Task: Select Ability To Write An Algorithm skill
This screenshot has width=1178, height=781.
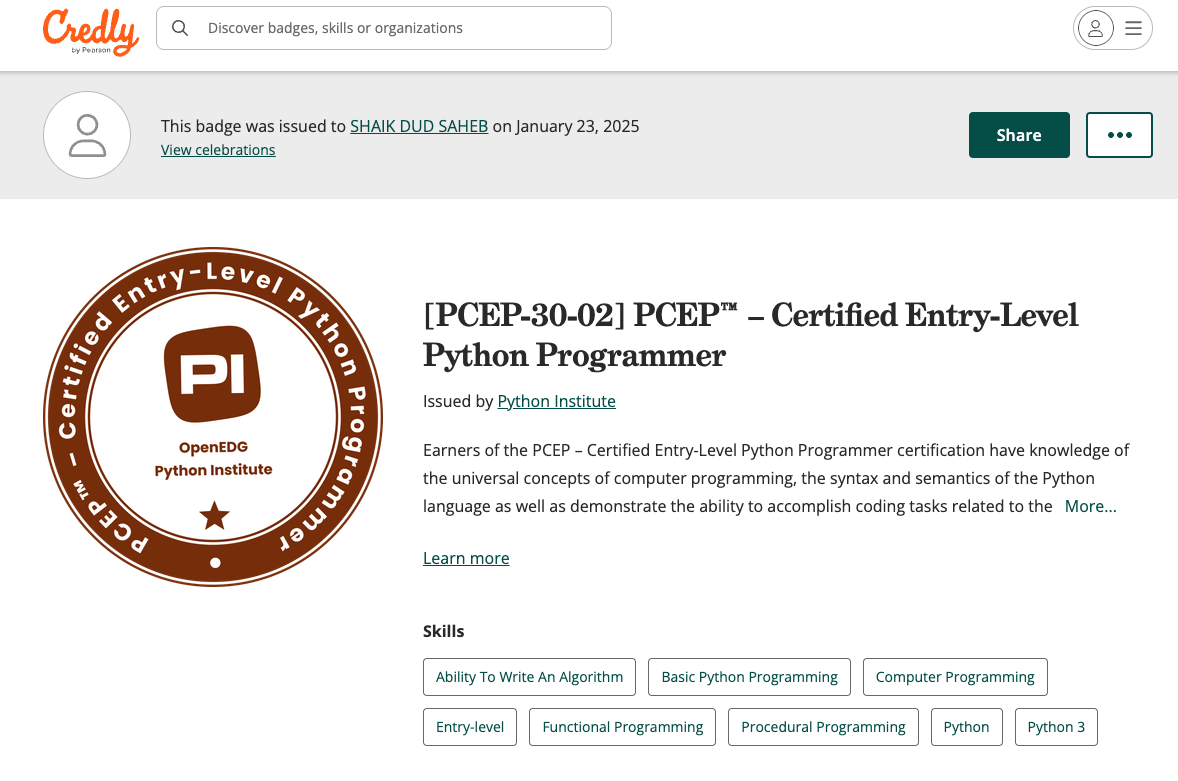Action: pyautogui.click(x=529, y=677)
